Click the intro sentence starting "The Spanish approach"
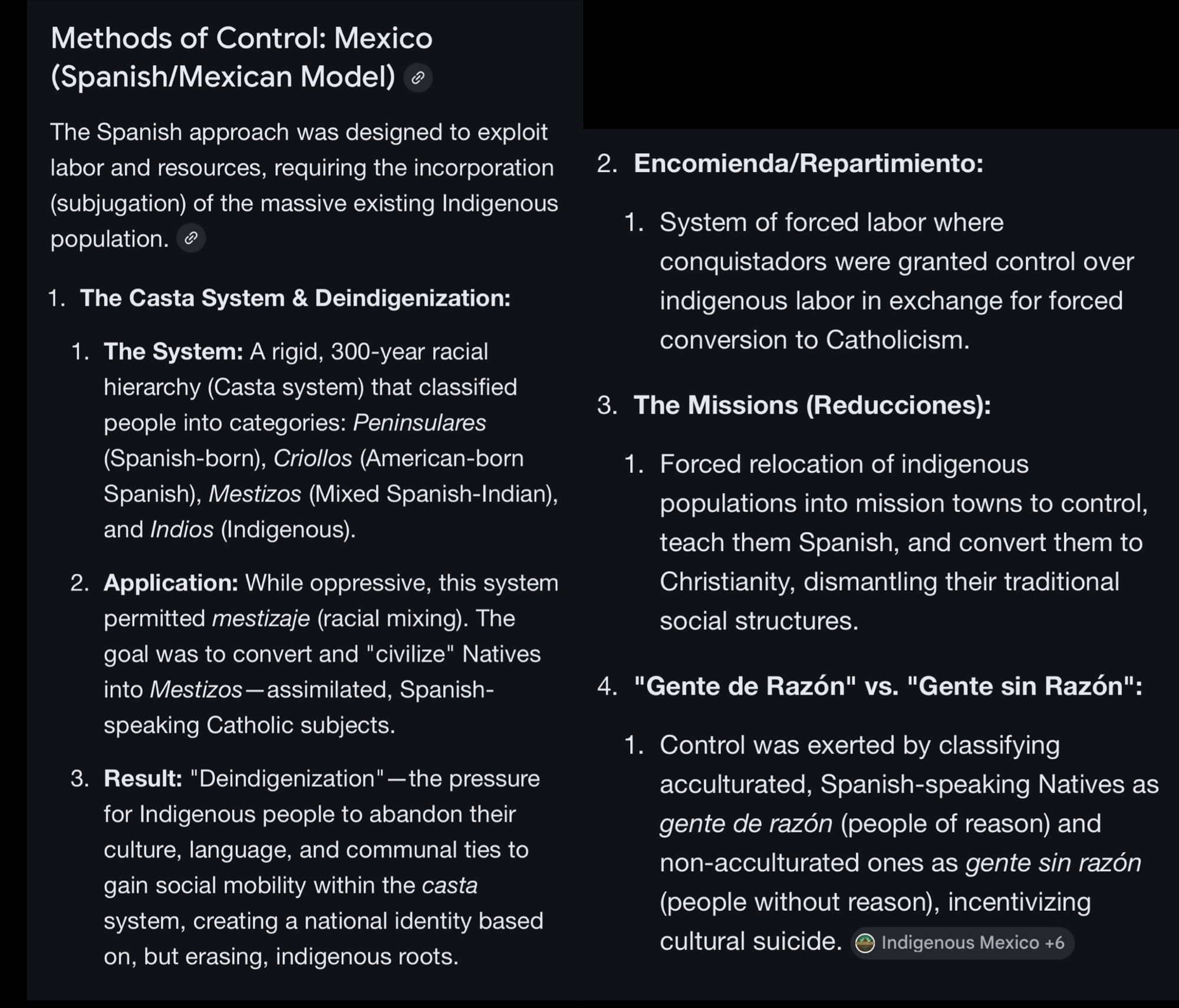This screenshot has width=1179, height=1008. click(x=299, y=133)
